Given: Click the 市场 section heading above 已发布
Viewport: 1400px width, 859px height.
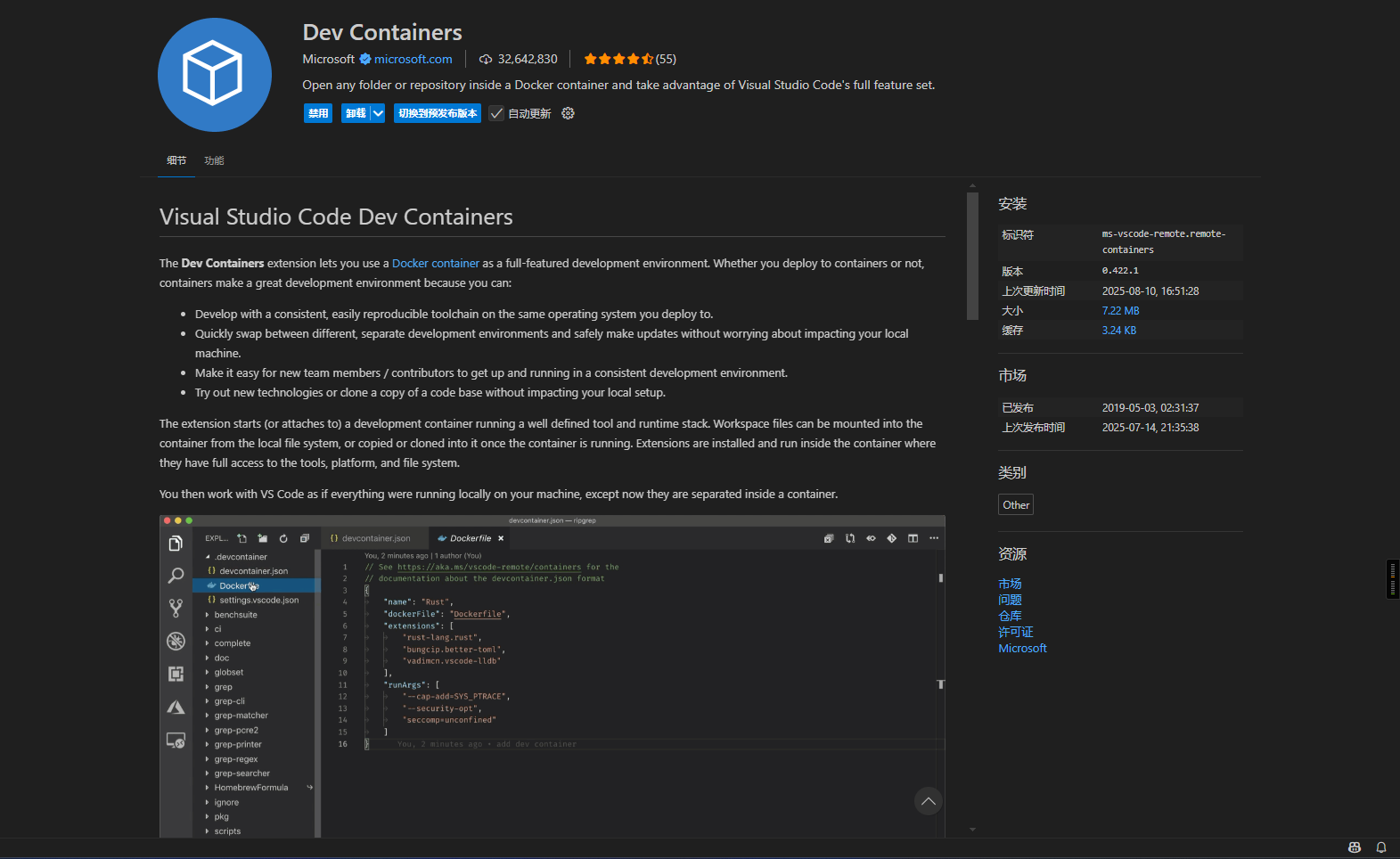Looking at the screenshot, I should tap(1012, 376).
